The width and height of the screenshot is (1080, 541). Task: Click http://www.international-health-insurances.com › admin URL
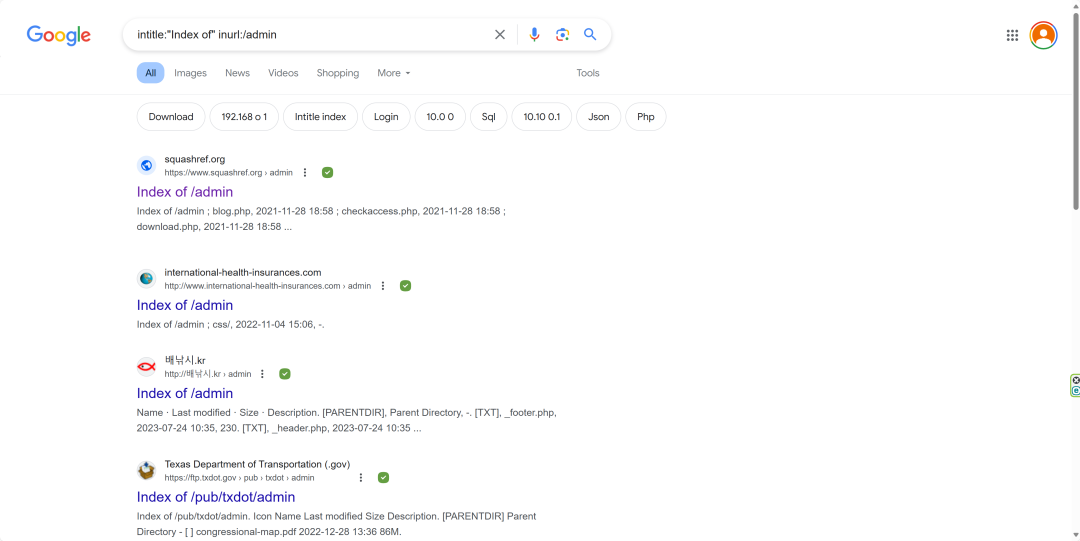click(x=267, y=285)
